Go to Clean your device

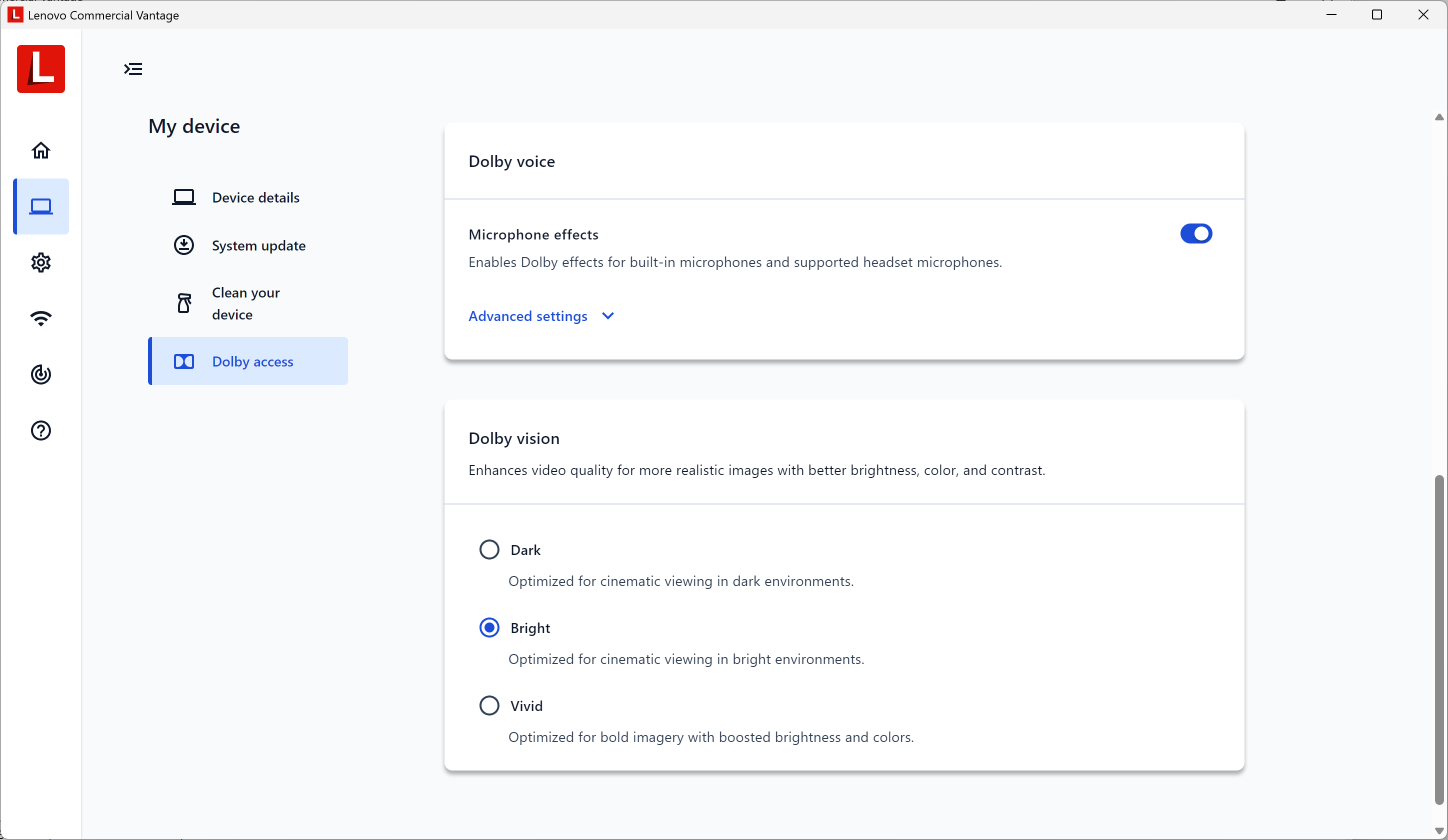[245, 303]
